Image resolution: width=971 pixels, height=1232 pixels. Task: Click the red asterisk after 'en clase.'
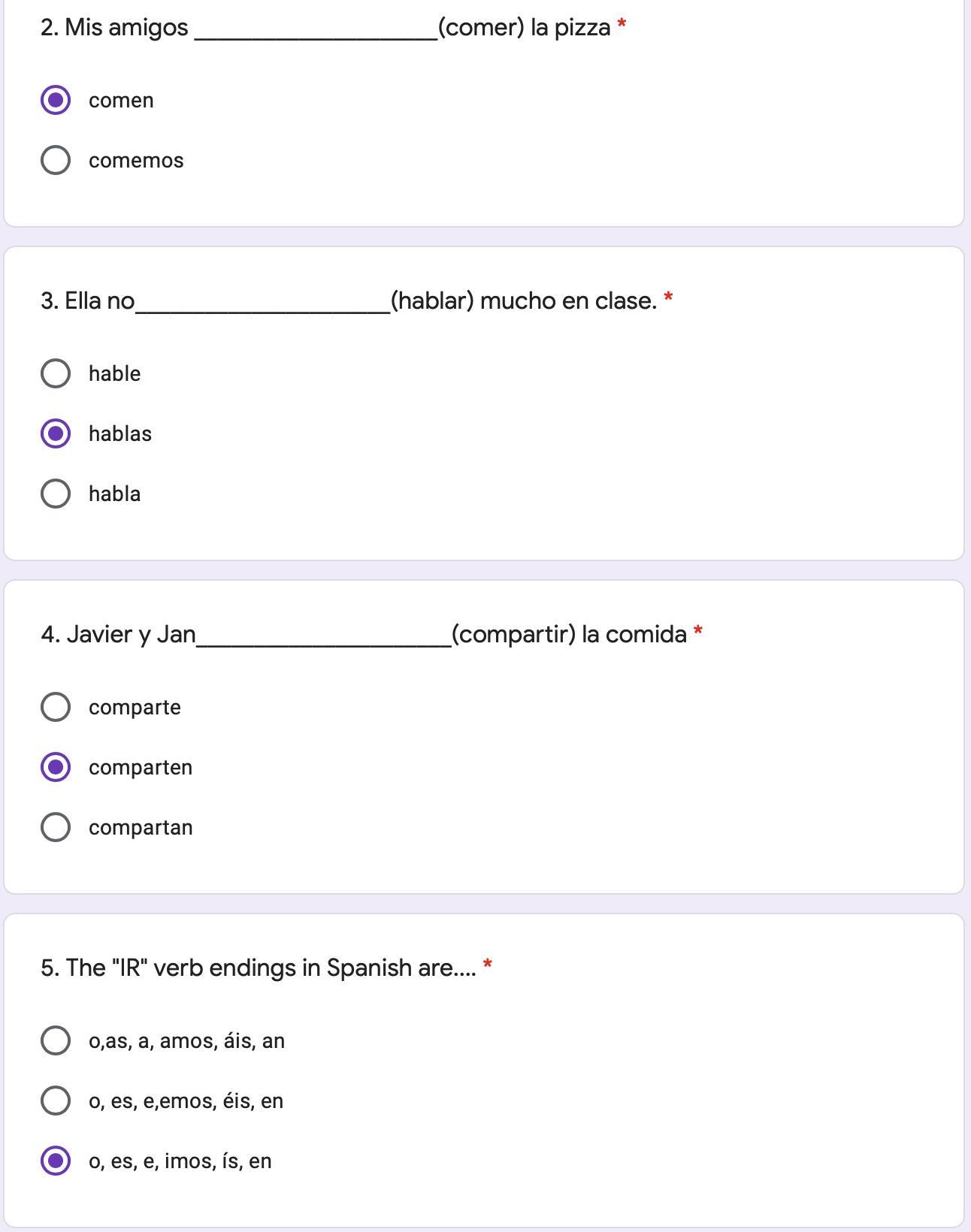(668, 298)
